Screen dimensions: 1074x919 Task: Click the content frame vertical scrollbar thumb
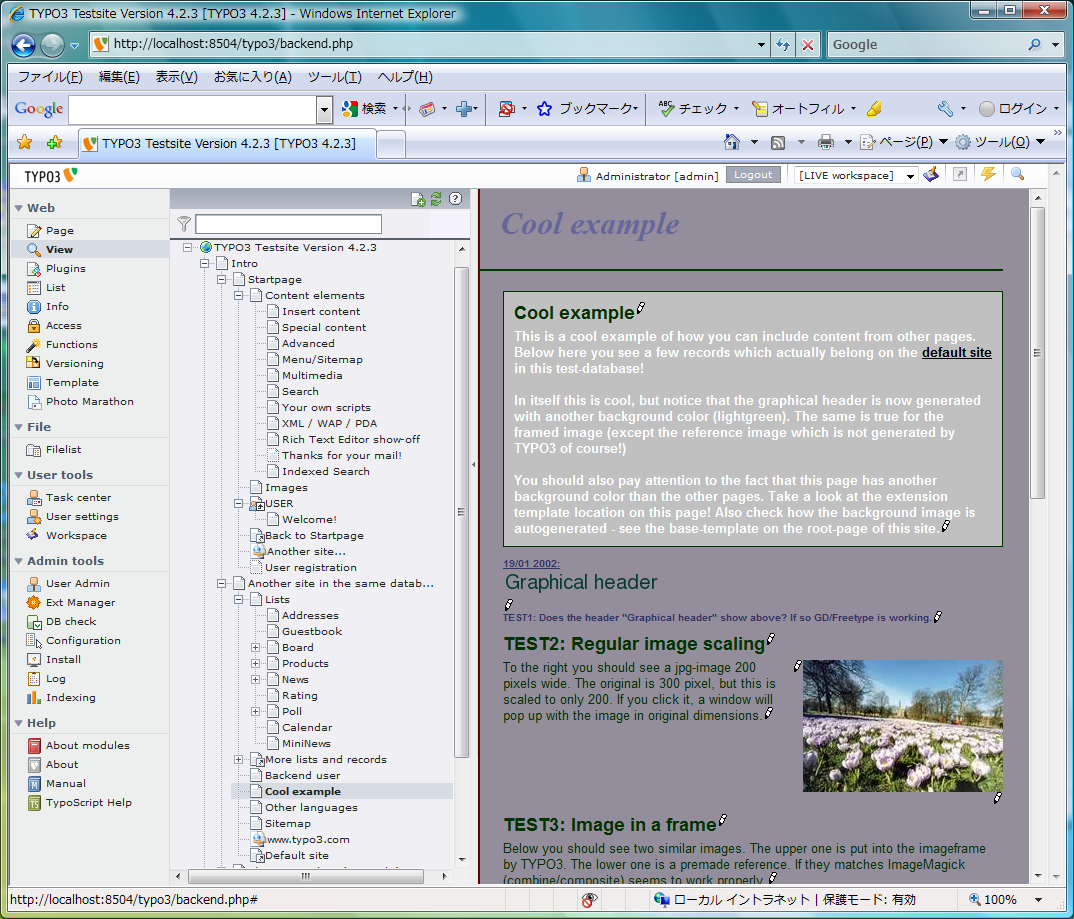click(x=1037, y=353)
